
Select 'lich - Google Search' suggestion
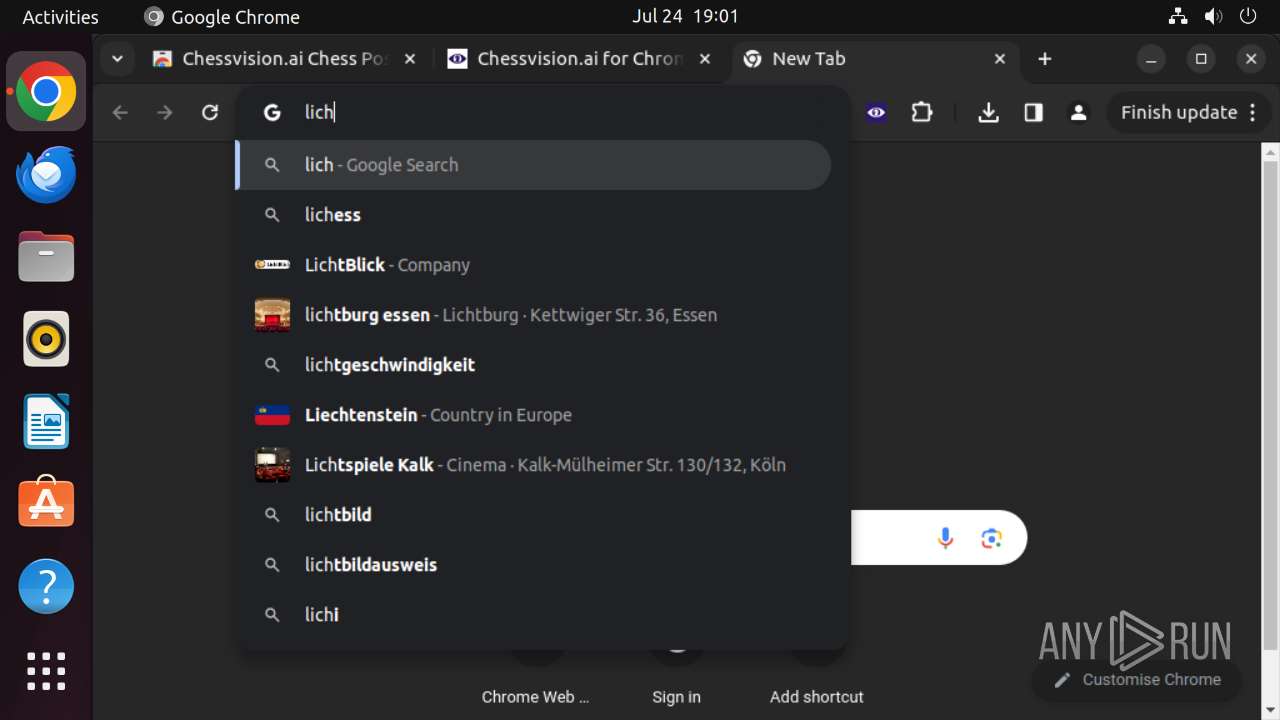click(533, 165)
